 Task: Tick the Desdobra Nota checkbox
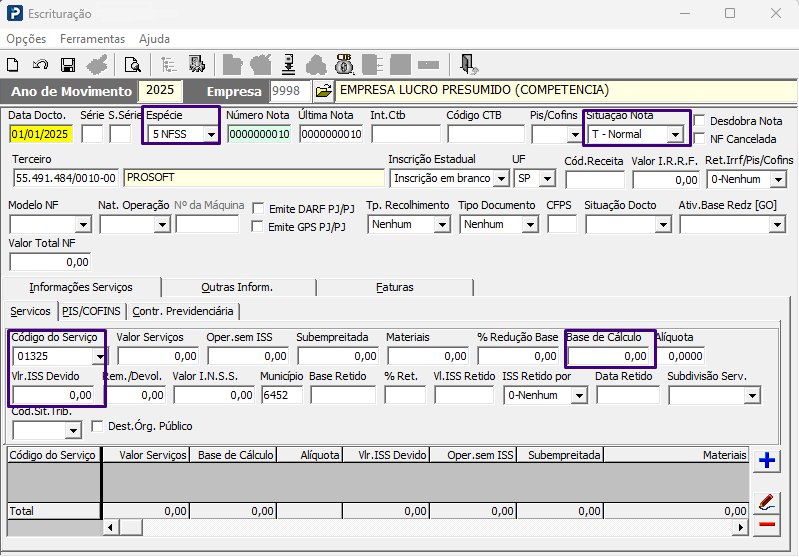point(700,121)
